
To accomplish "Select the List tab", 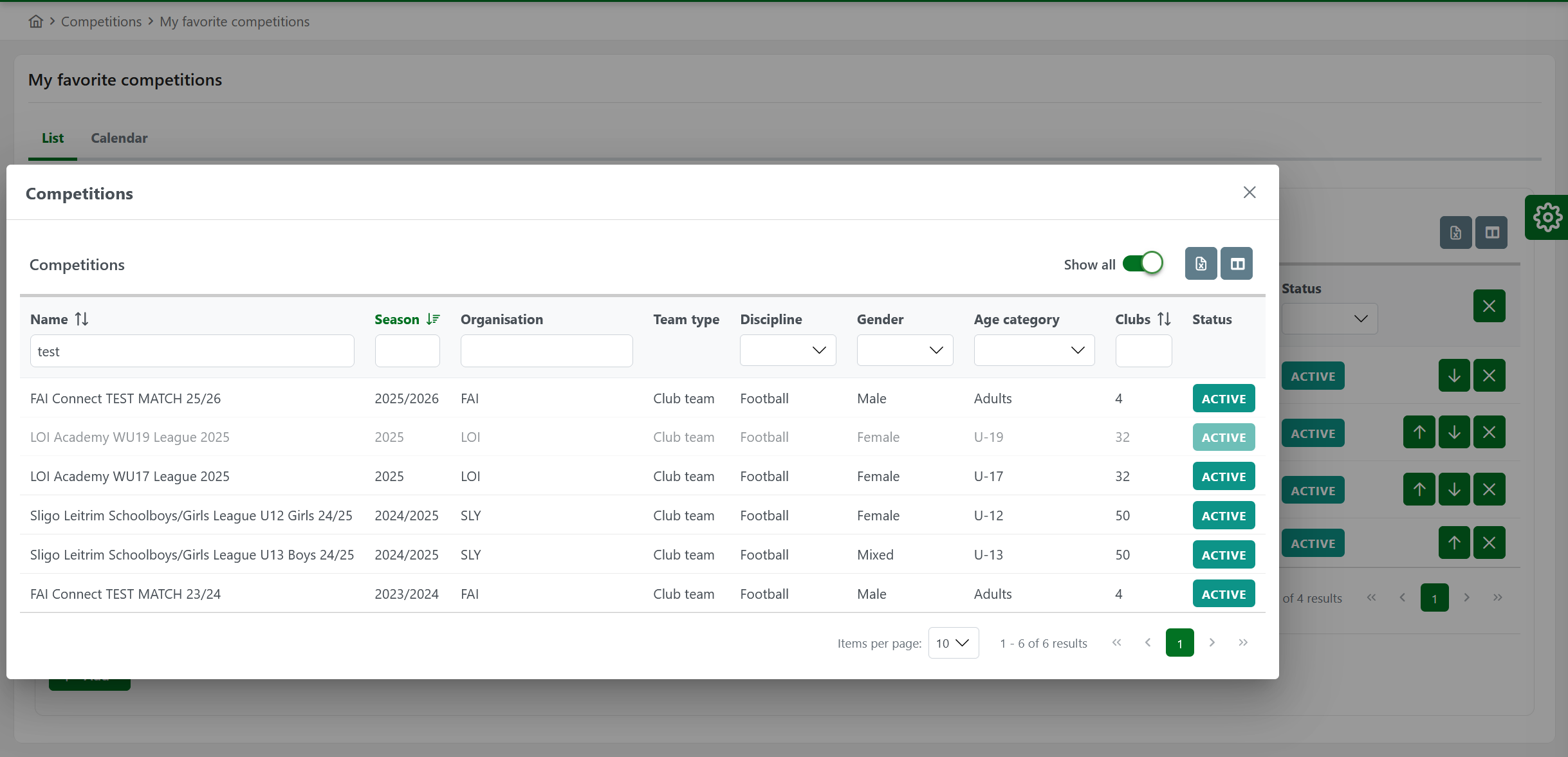I will pyautogui.click(x=53, y=138).
